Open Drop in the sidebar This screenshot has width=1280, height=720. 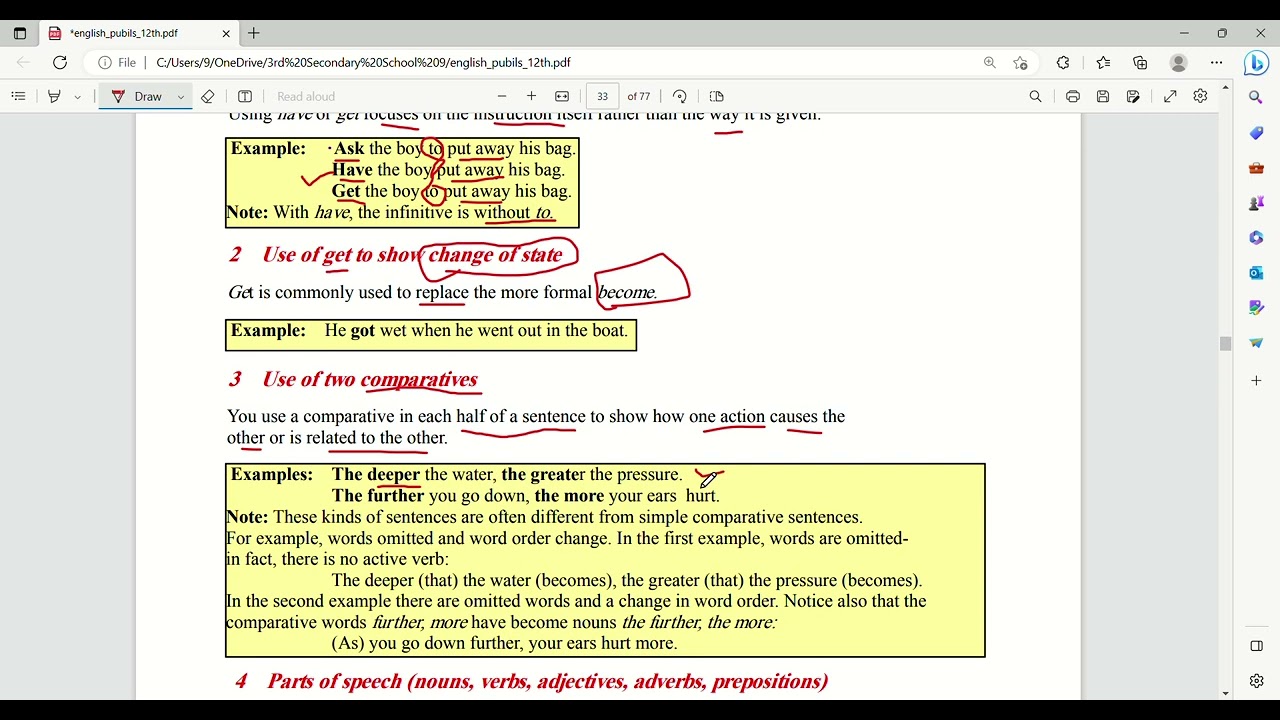click(x=1256, y=343)
